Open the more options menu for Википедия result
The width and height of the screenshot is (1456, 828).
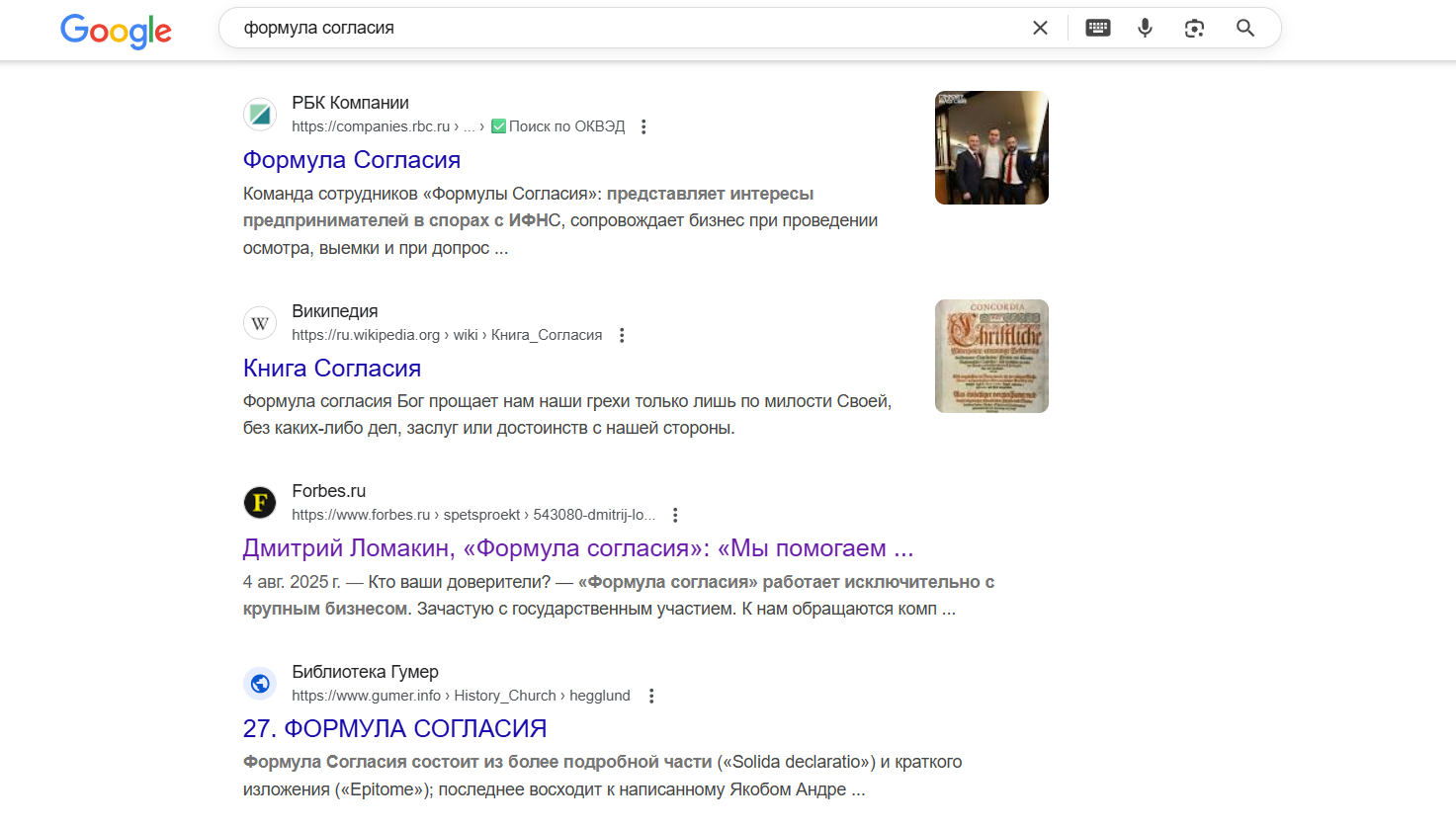(x=622, y=335)
